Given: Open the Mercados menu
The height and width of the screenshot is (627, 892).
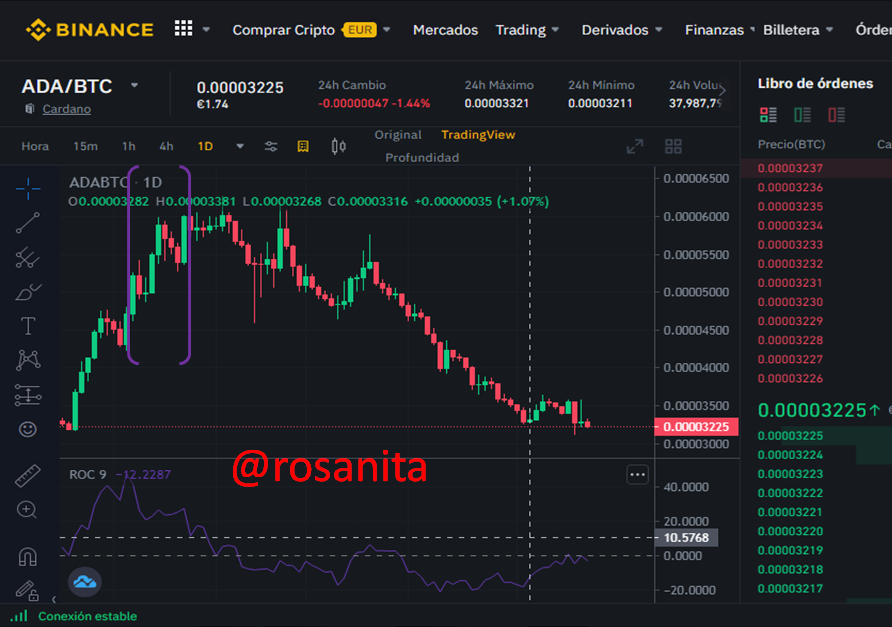Looking at the screenshot, I should tap(445, 30).
